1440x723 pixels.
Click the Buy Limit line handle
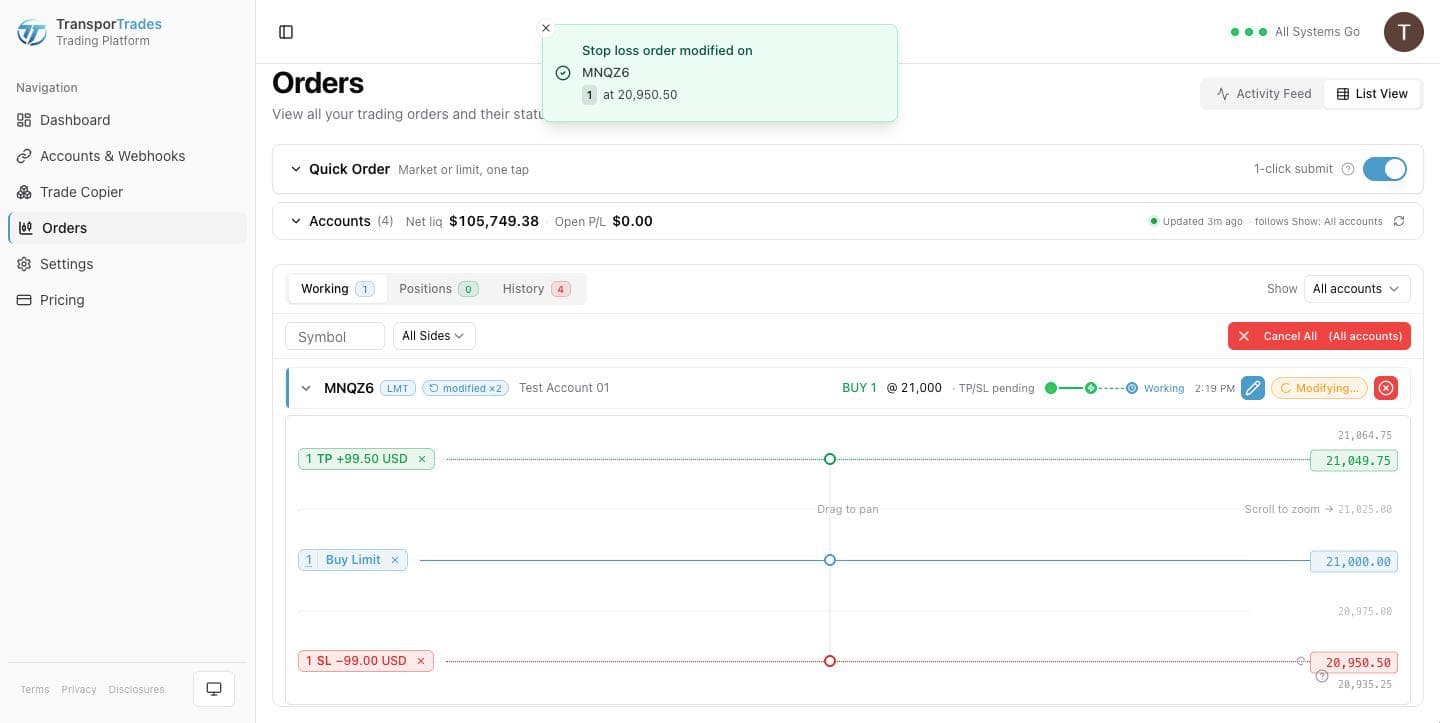click(x=830, y=560)
